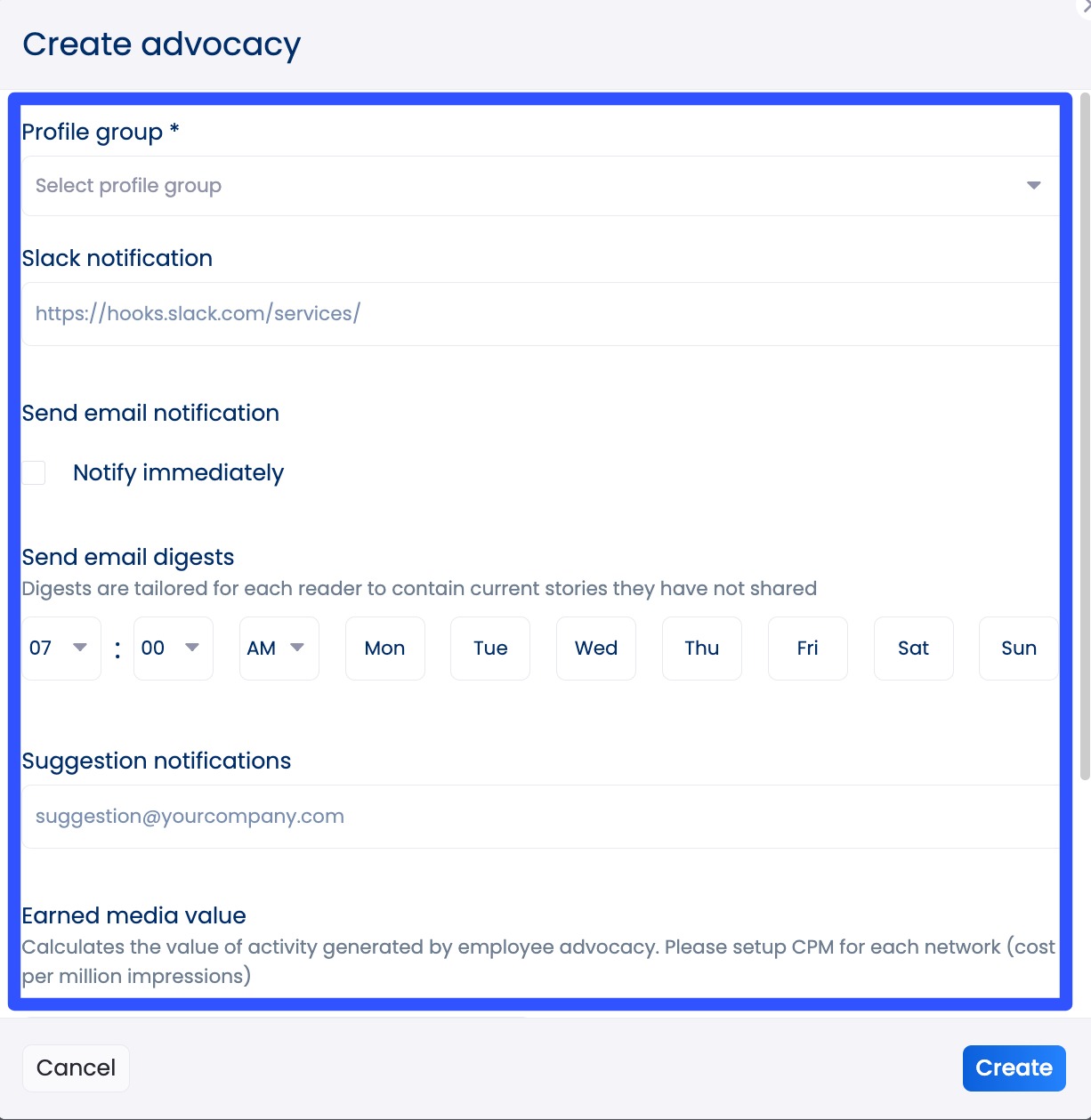The height and width of the screenshot is (1120, 1091).
Task: Click the Create button
Action: tap(1014, 1068)
